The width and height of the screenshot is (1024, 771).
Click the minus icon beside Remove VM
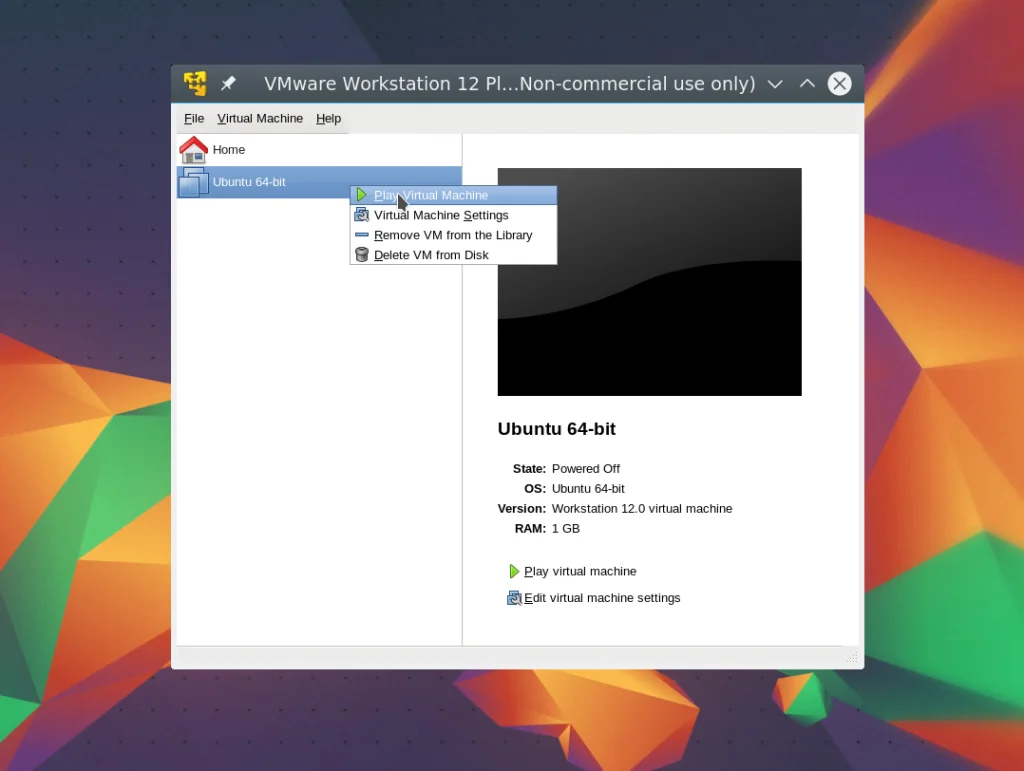point(362,235)
